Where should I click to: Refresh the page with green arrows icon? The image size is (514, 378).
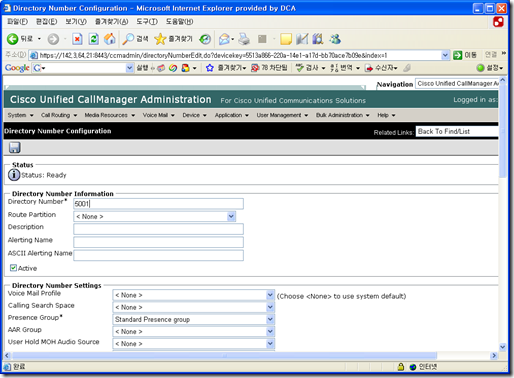pyautogui.click(x=94, y=39)
